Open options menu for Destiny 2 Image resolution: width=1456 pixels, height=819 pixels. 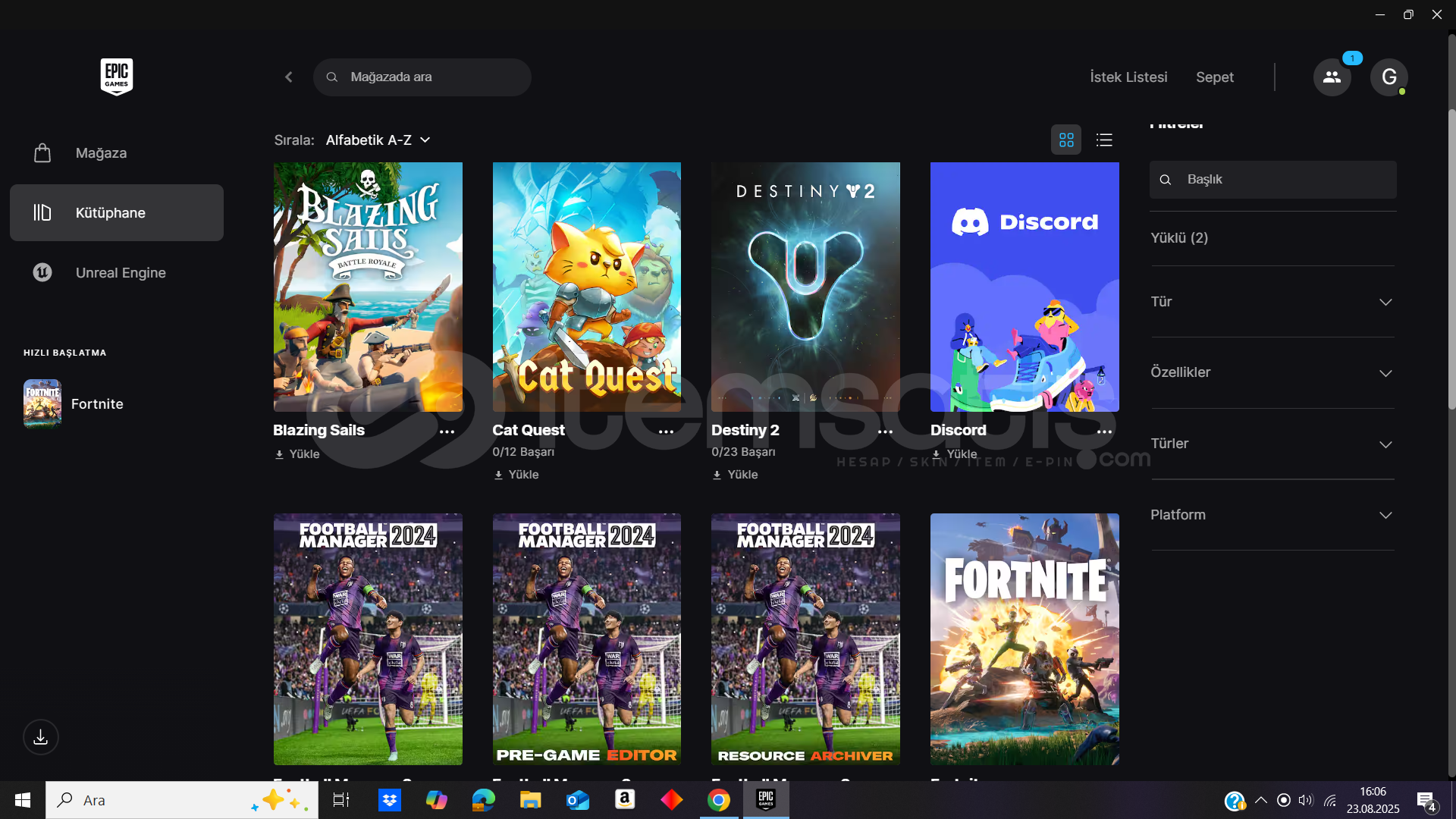coord(885,431)
